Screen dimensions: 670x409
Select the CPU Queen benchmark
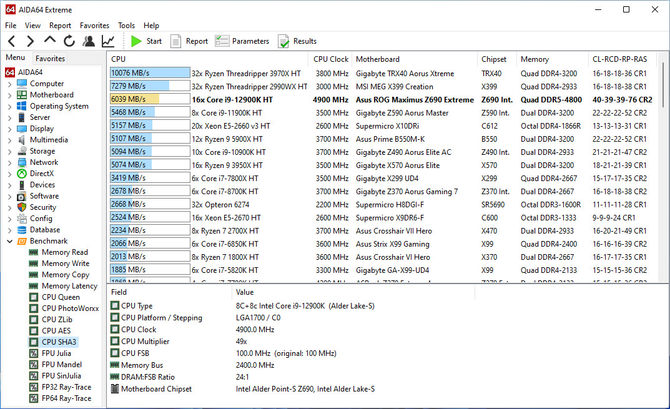tap(60, 297)
